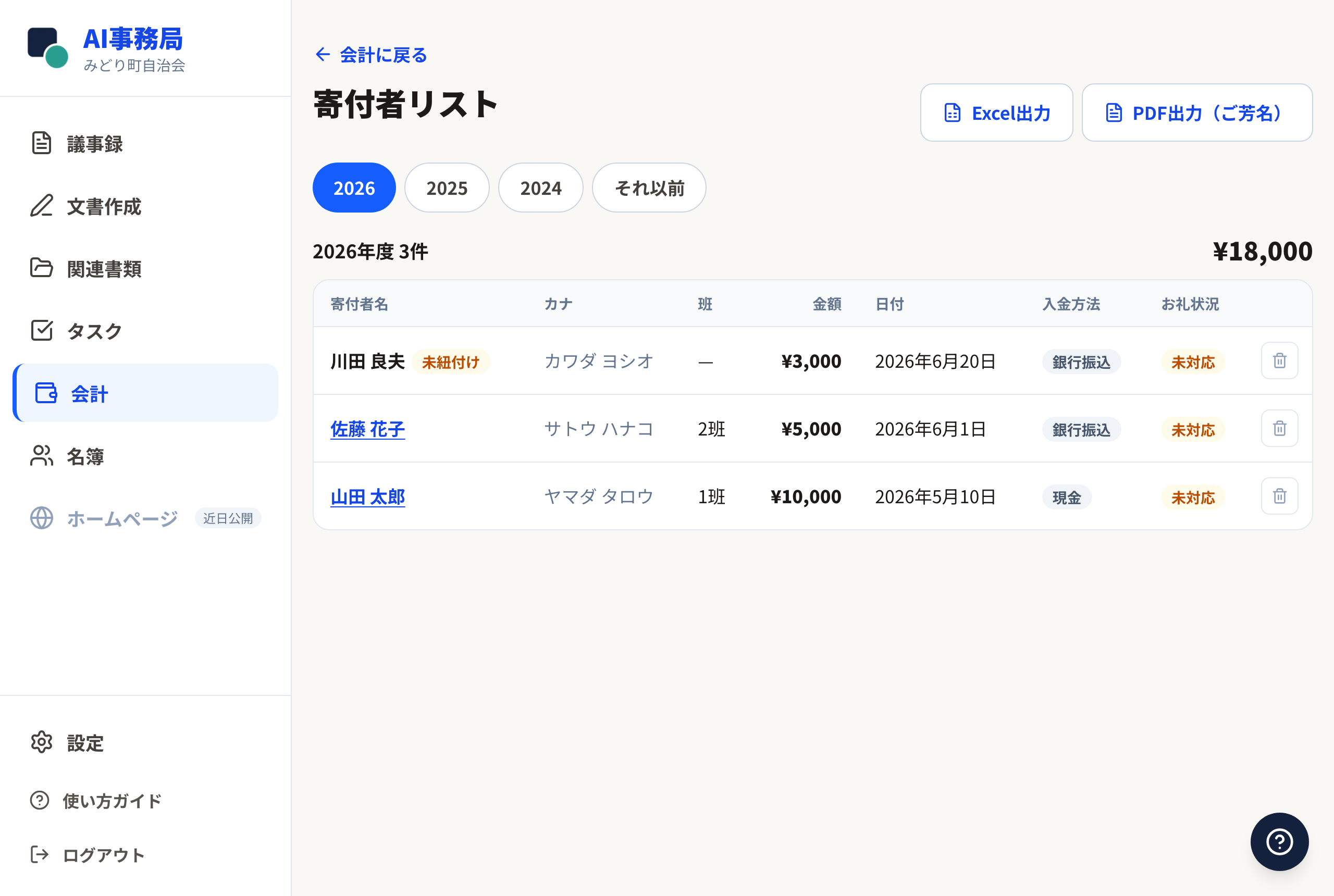Image resolution: width=1334 pixels, height=896 pixels.
Task: Click the back arrow icon beside 会計に戻る
Action: pyautogui.click(x=323, y=54)
